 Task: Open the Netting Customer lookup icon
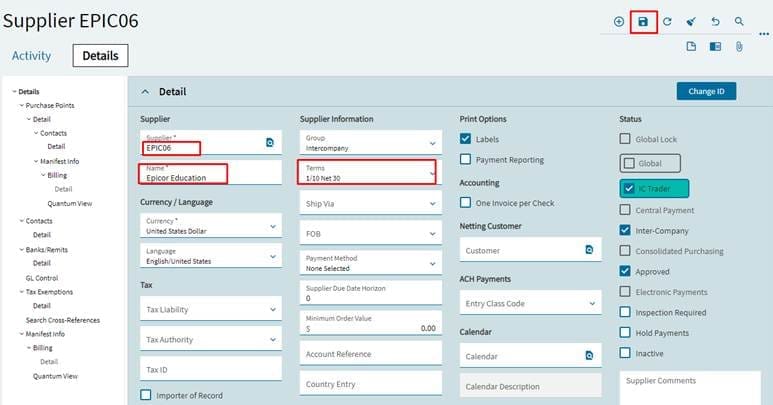pos(589,250)
